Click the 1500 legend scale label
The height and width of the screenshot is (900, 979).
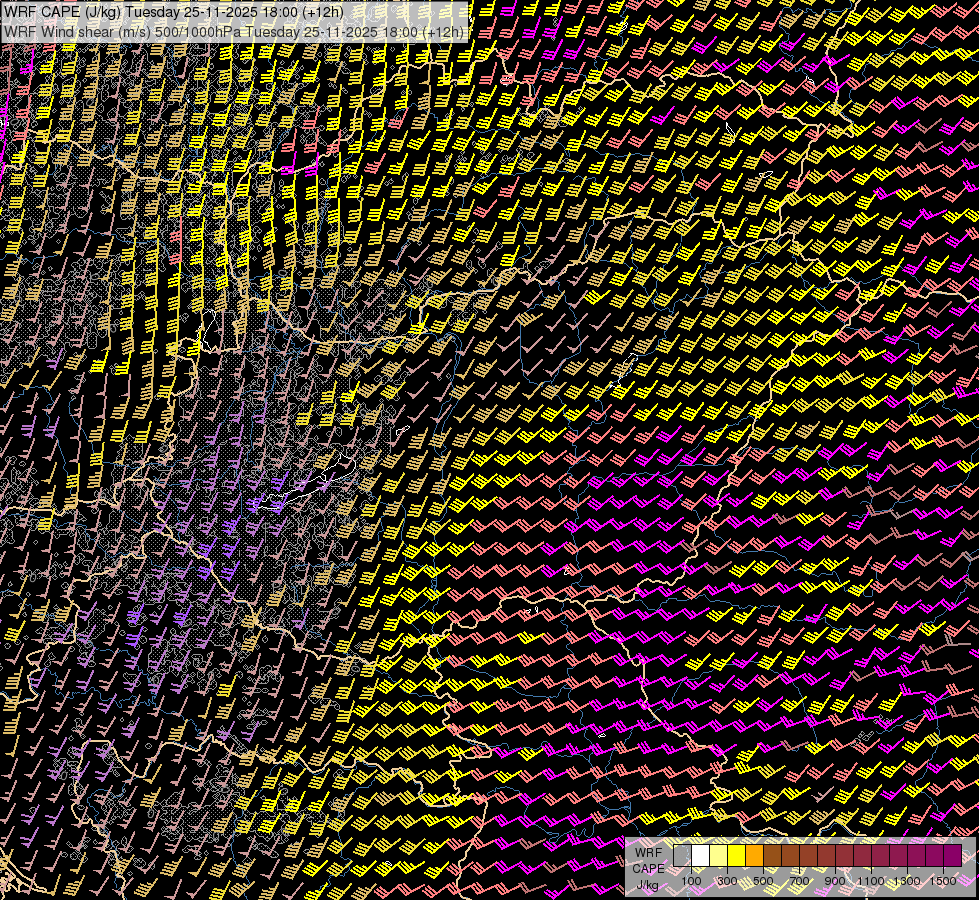coord(943,881)
